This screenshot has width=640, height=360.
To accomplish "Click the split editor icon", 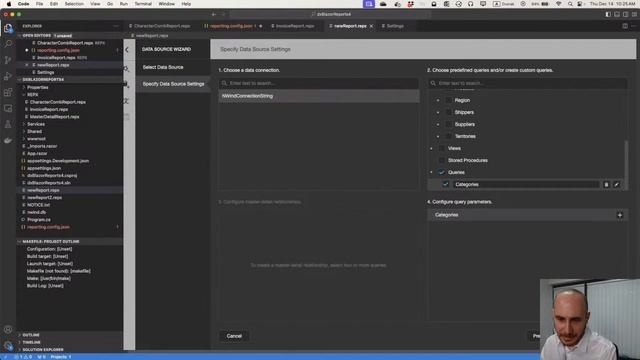I will tap(625, 26).
